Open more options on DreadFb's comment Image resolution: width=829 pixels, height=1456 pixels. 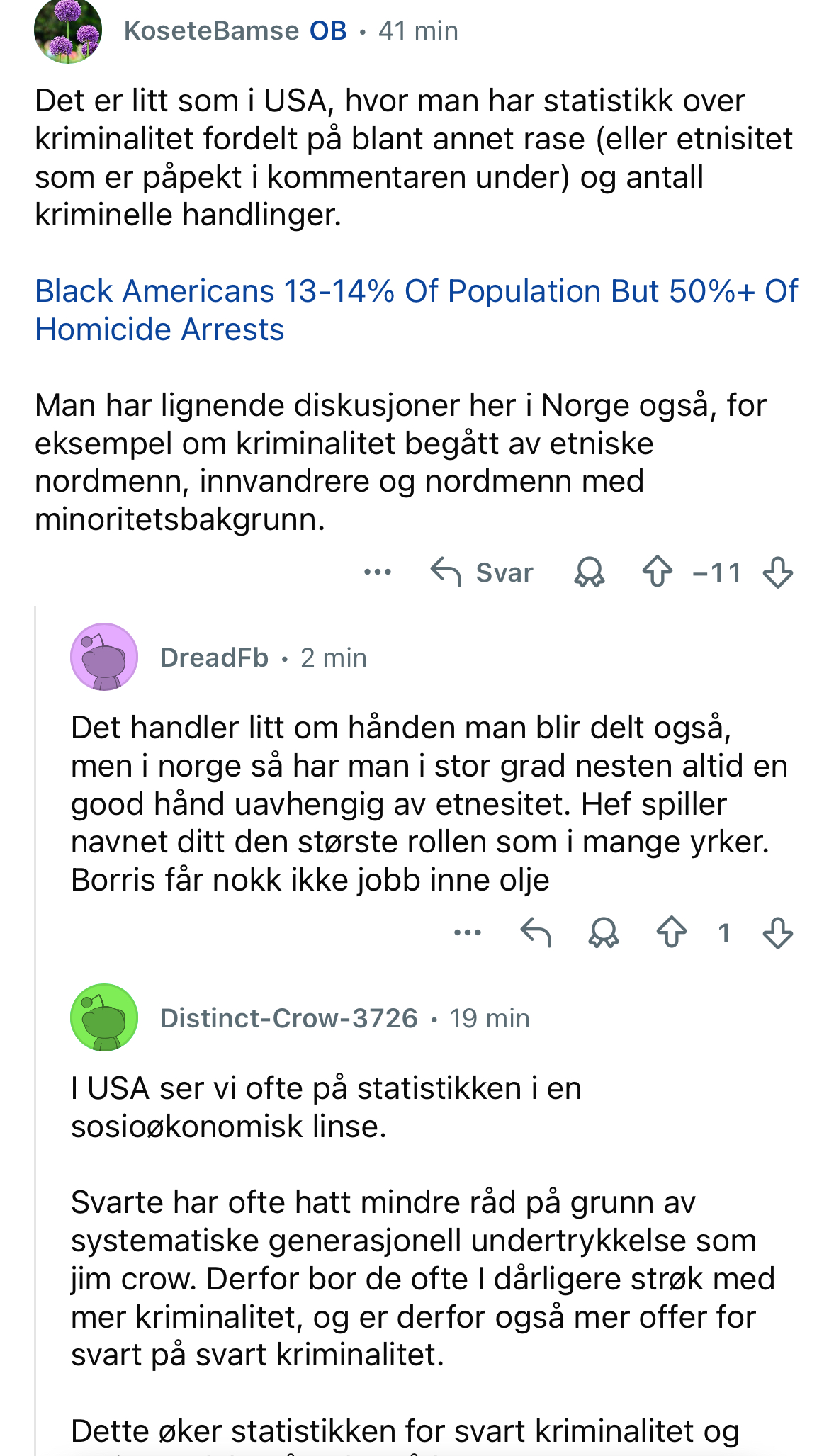[468, 932]
